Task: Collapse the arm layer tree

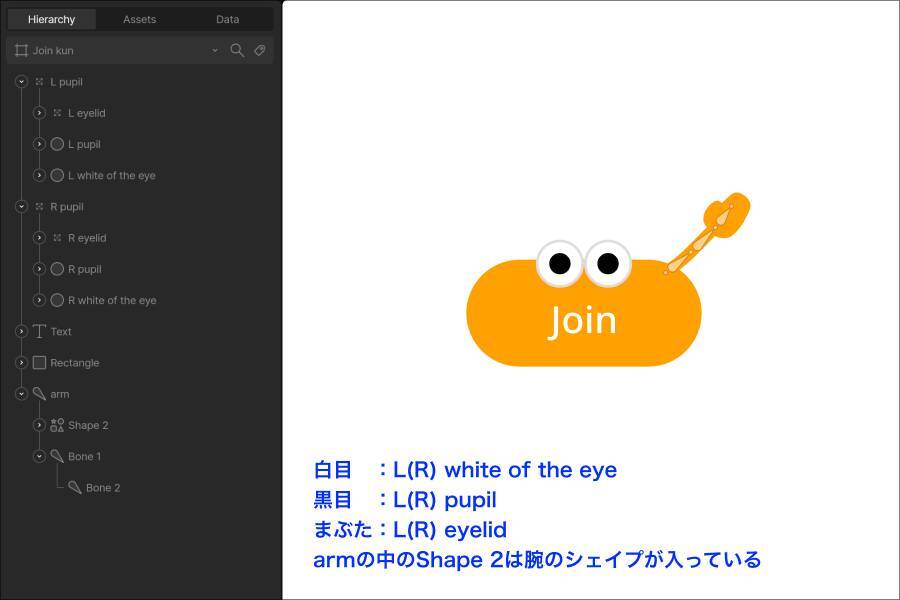Action: tap(20, 394)
